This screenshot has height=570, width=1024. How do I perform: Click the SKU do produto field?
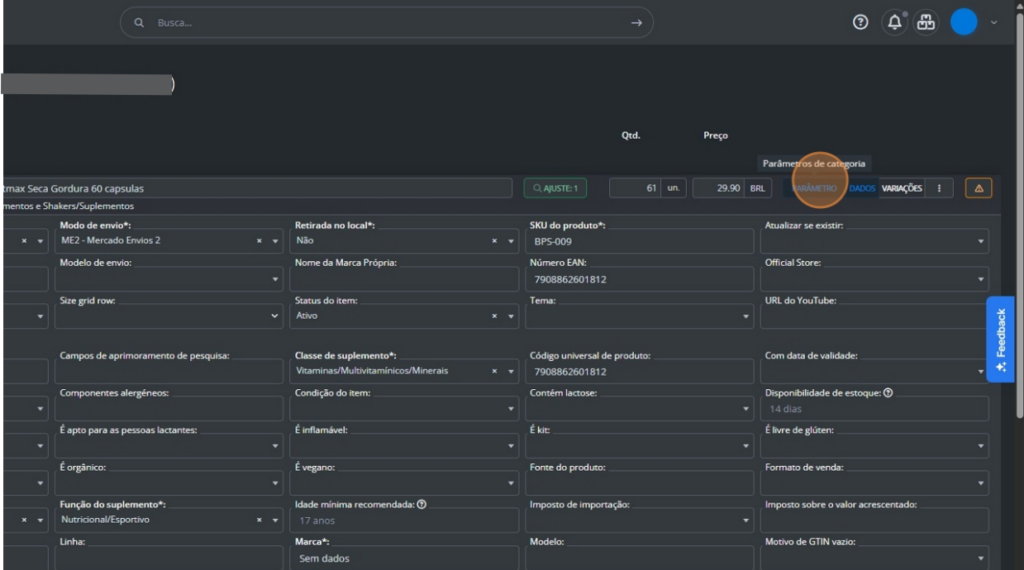[640, 241]
